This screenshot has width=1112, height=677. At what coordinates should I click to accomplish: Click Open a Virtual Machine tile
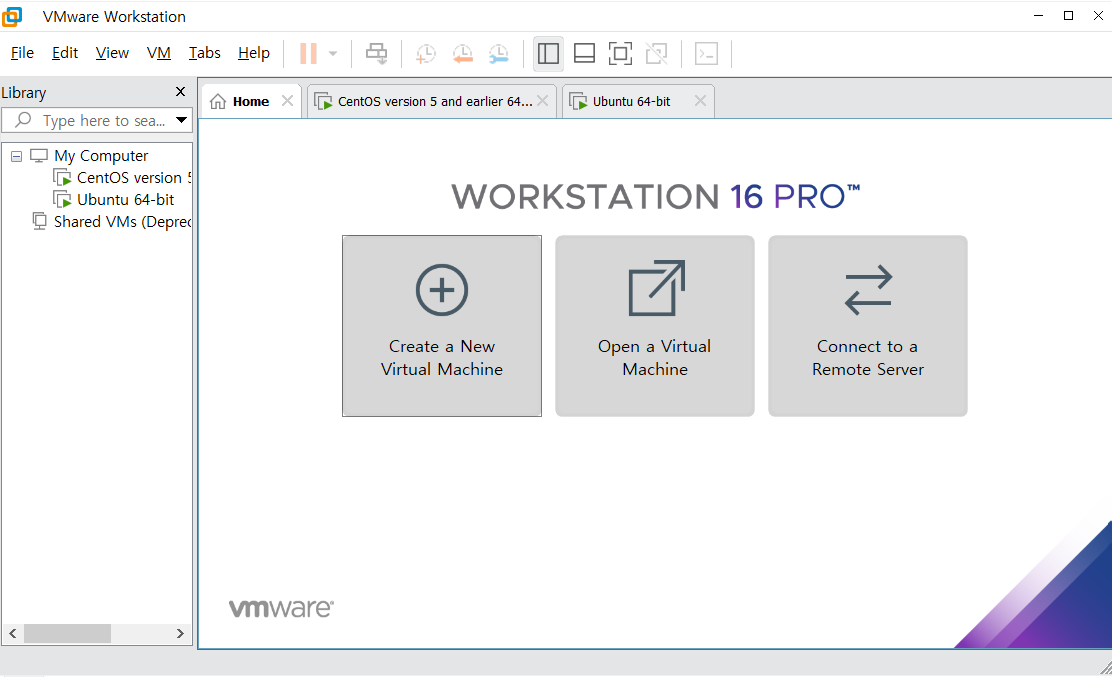[x=655, y=326]
